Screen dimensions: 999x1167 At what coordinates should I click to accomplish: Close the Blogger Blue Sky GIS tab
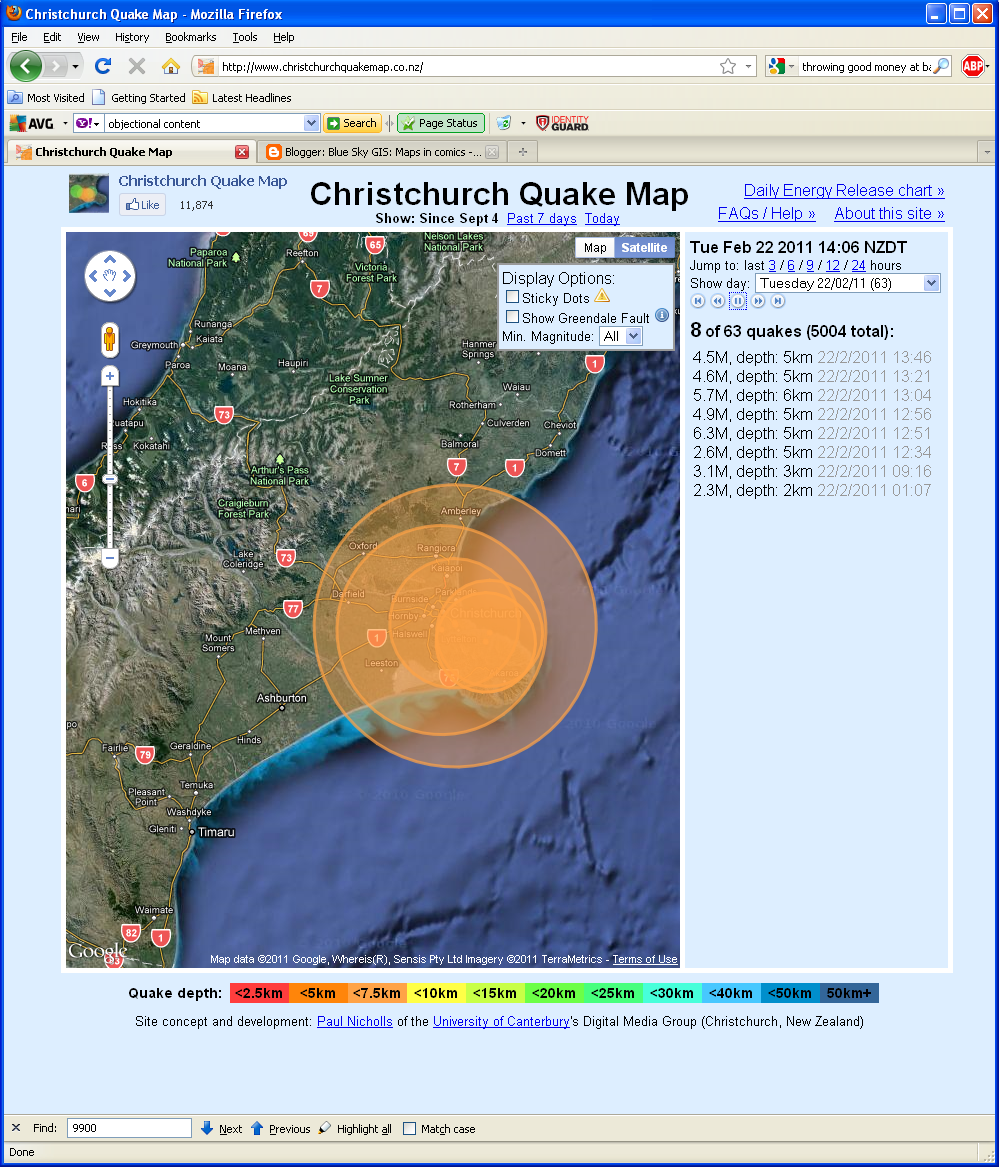coord(492,152)
